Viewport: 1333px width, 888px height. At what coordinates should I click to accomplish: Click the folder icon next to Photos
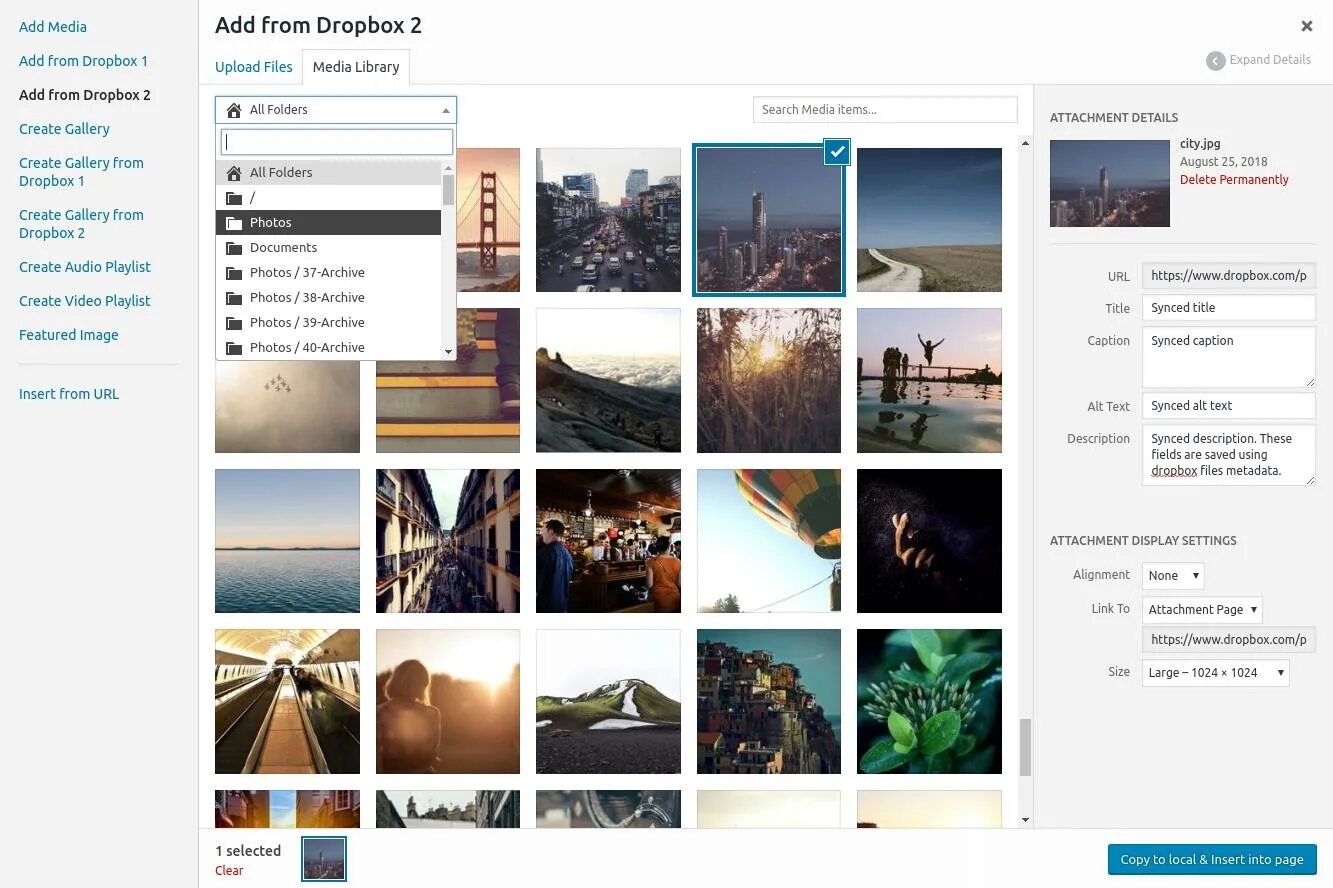[x=234, y=222]
